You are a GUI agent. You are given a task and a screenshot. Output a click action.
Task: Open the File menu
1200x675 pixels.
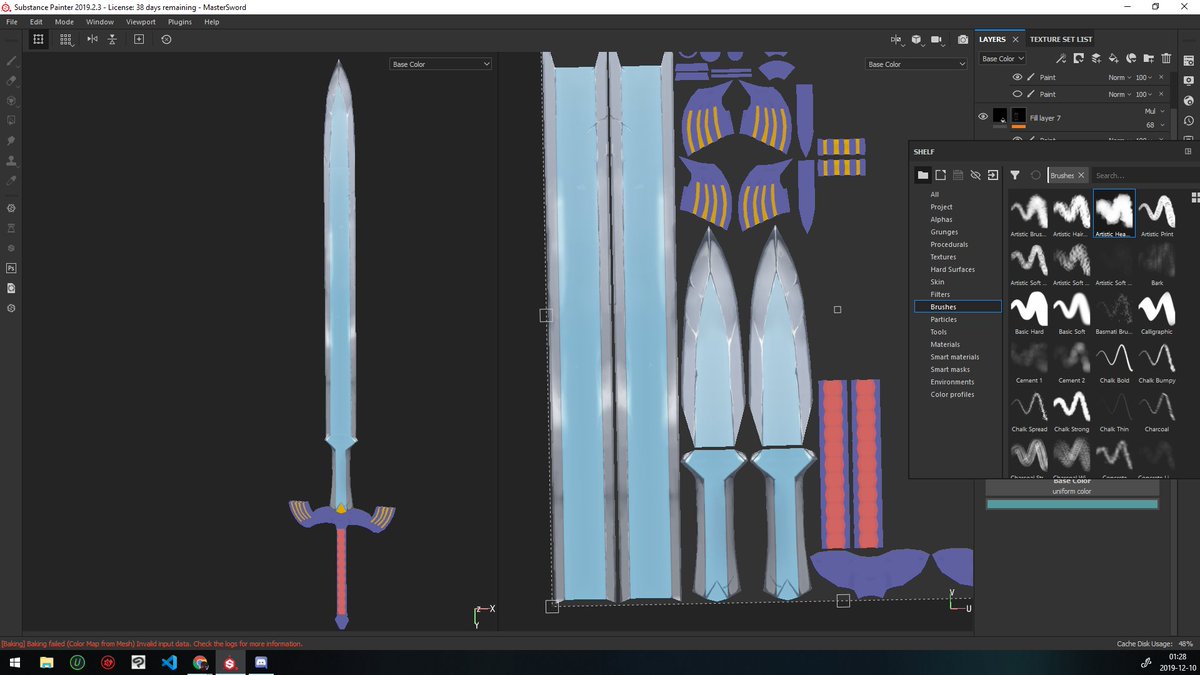(11, 21)
